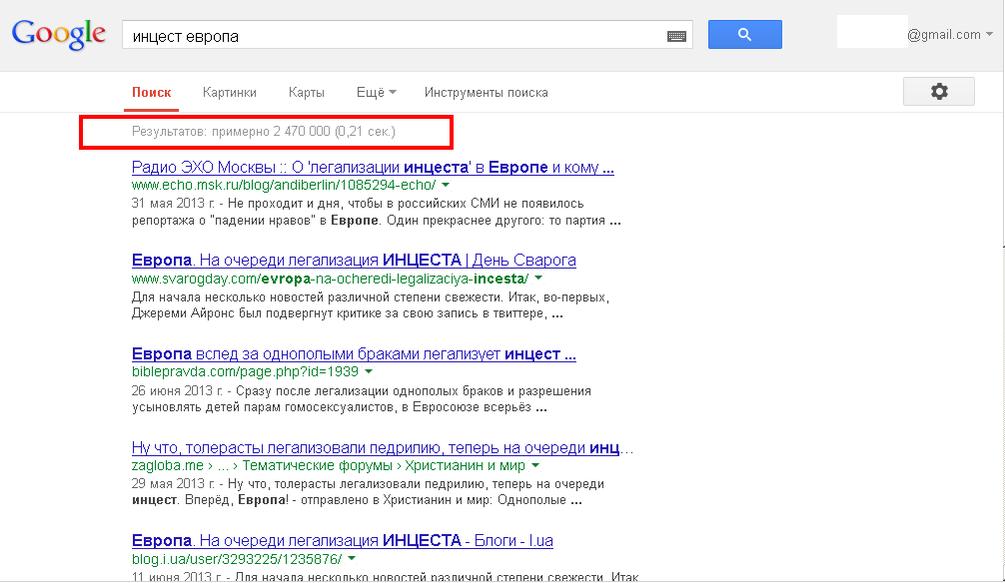Open Инструменты поиска
The height and width of the screenshot is (583, 1005).
486,92
